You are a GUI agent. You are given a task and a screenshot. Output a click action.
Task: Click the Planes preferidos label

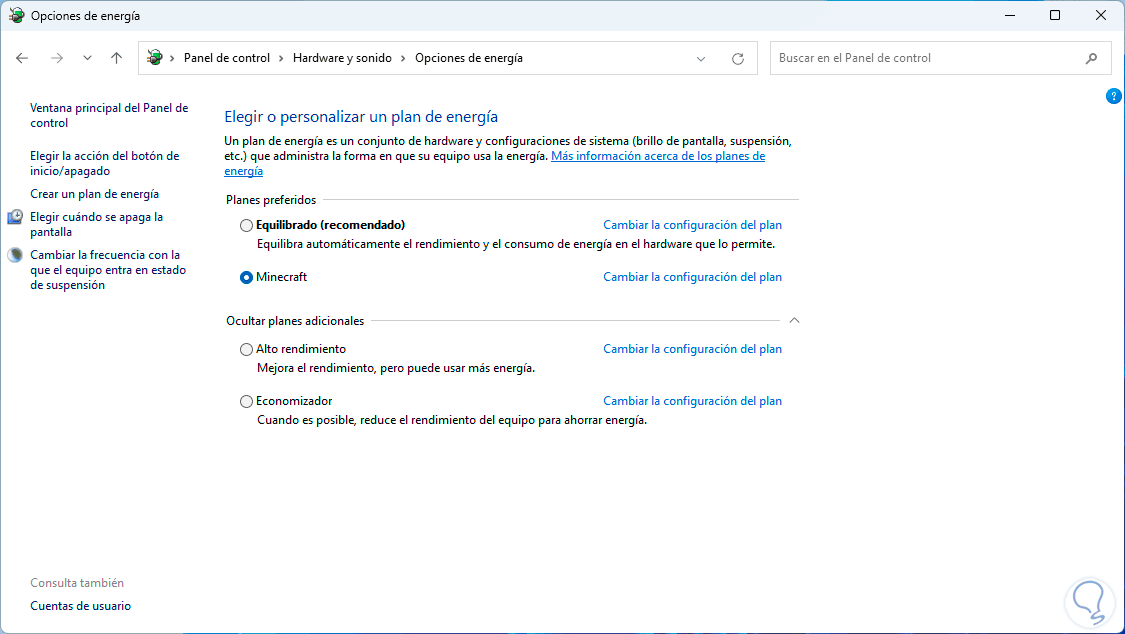pos(271,200)
